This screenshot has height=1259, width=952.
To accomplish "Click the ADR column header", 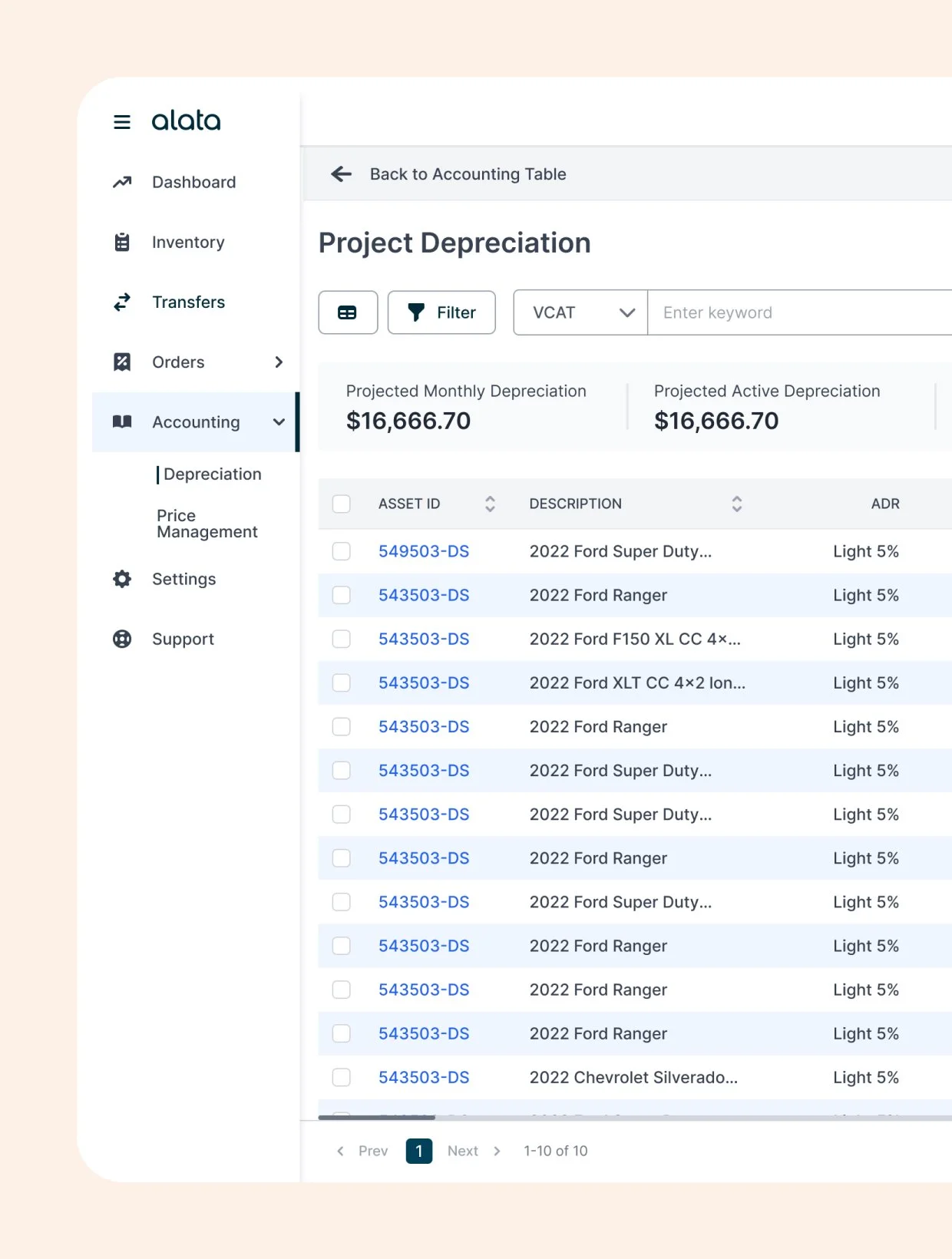I will click(x=885, y=504).
